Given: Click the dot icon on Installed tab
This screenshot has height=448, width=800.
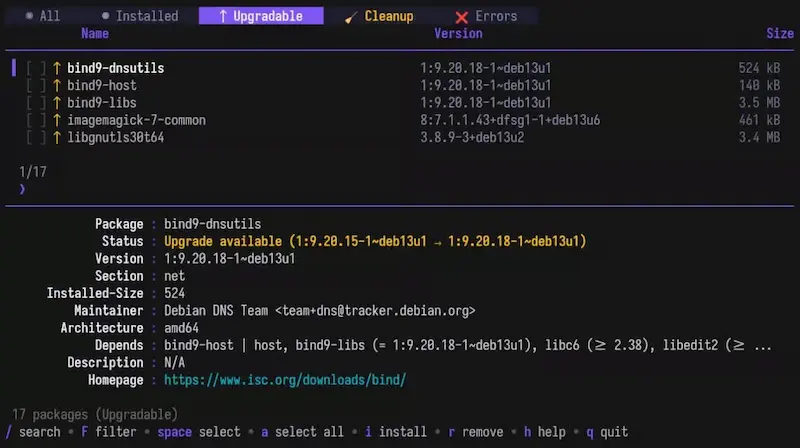Looking at the screenshot, I should pos(106,16).
